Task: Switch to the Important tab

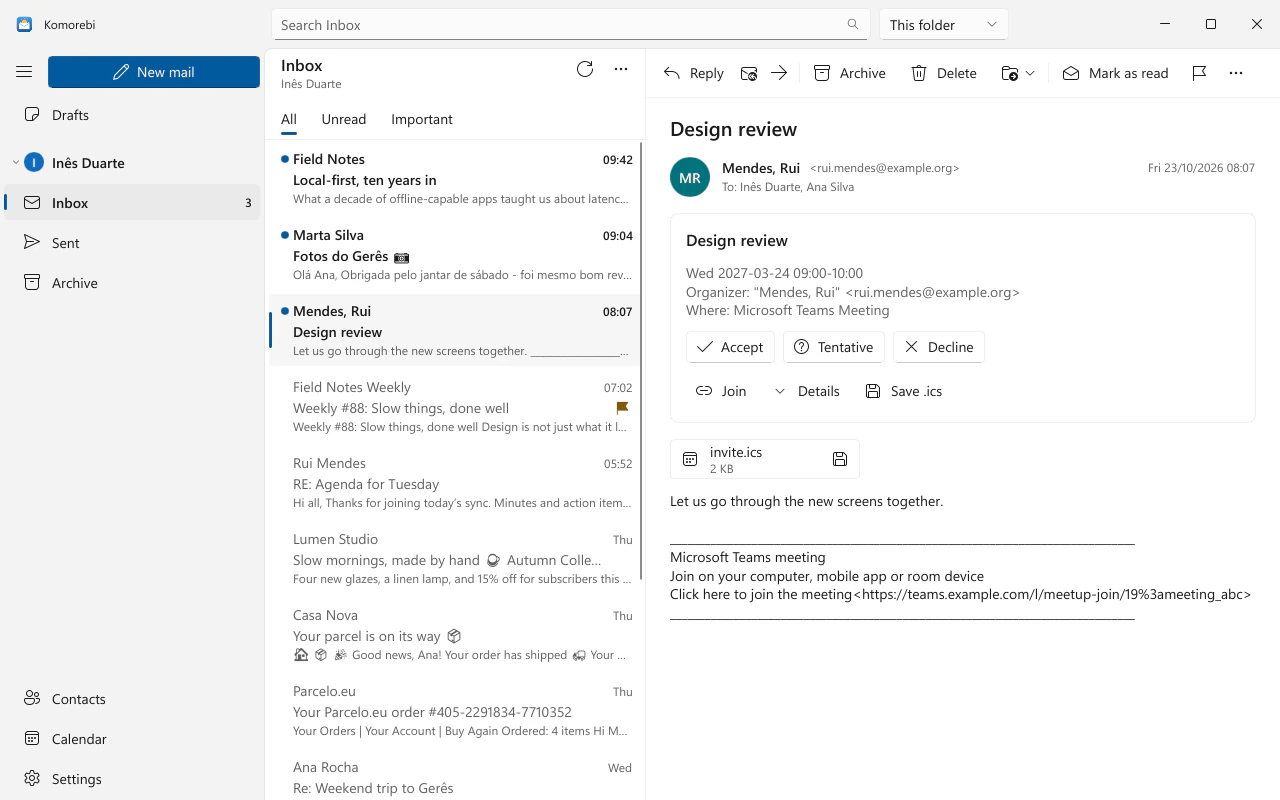Action: point(421,119)
